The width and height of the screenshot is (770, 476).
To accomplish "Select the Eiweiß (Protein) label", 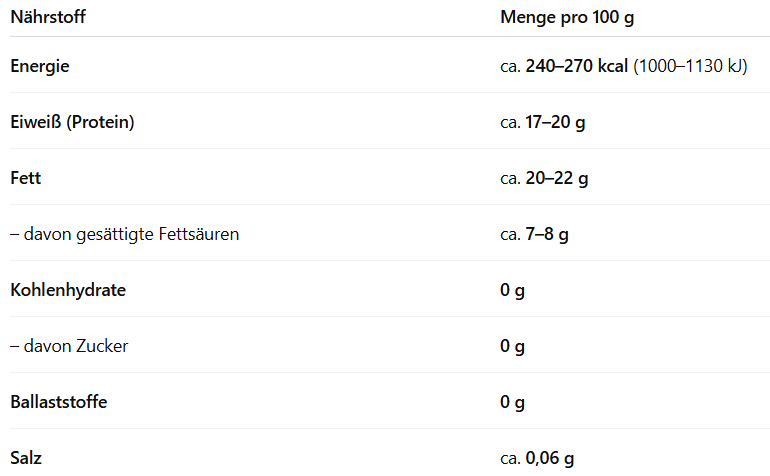I will point(72,122).
